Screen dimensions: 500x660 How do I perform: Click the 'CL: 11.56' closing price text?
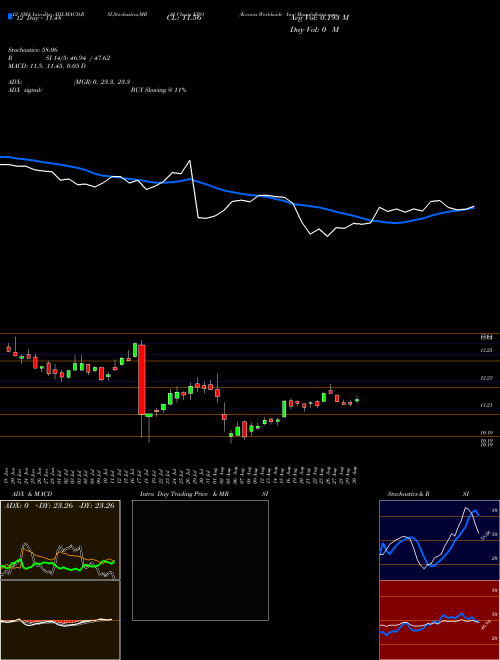point(184,18)
